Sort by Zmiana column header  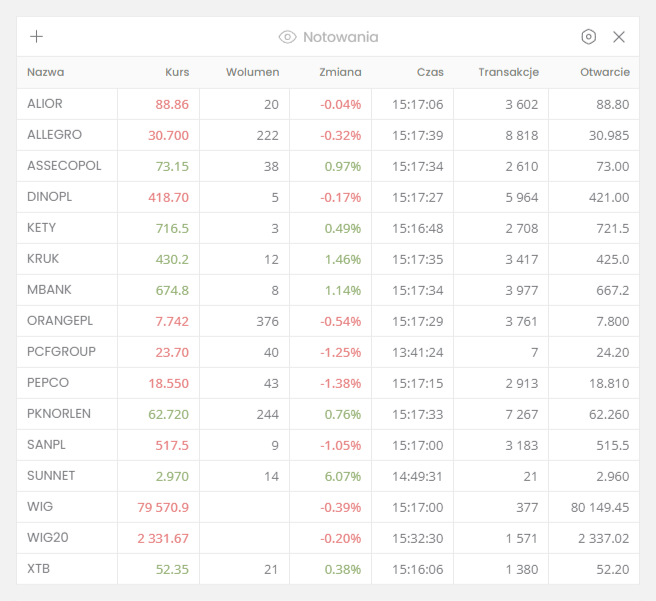click(340, 72)
